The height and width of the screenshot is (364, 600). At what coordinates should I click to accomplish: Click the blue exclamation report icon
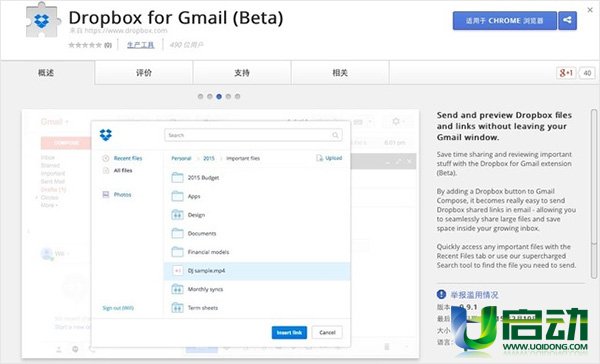[441, 294]
